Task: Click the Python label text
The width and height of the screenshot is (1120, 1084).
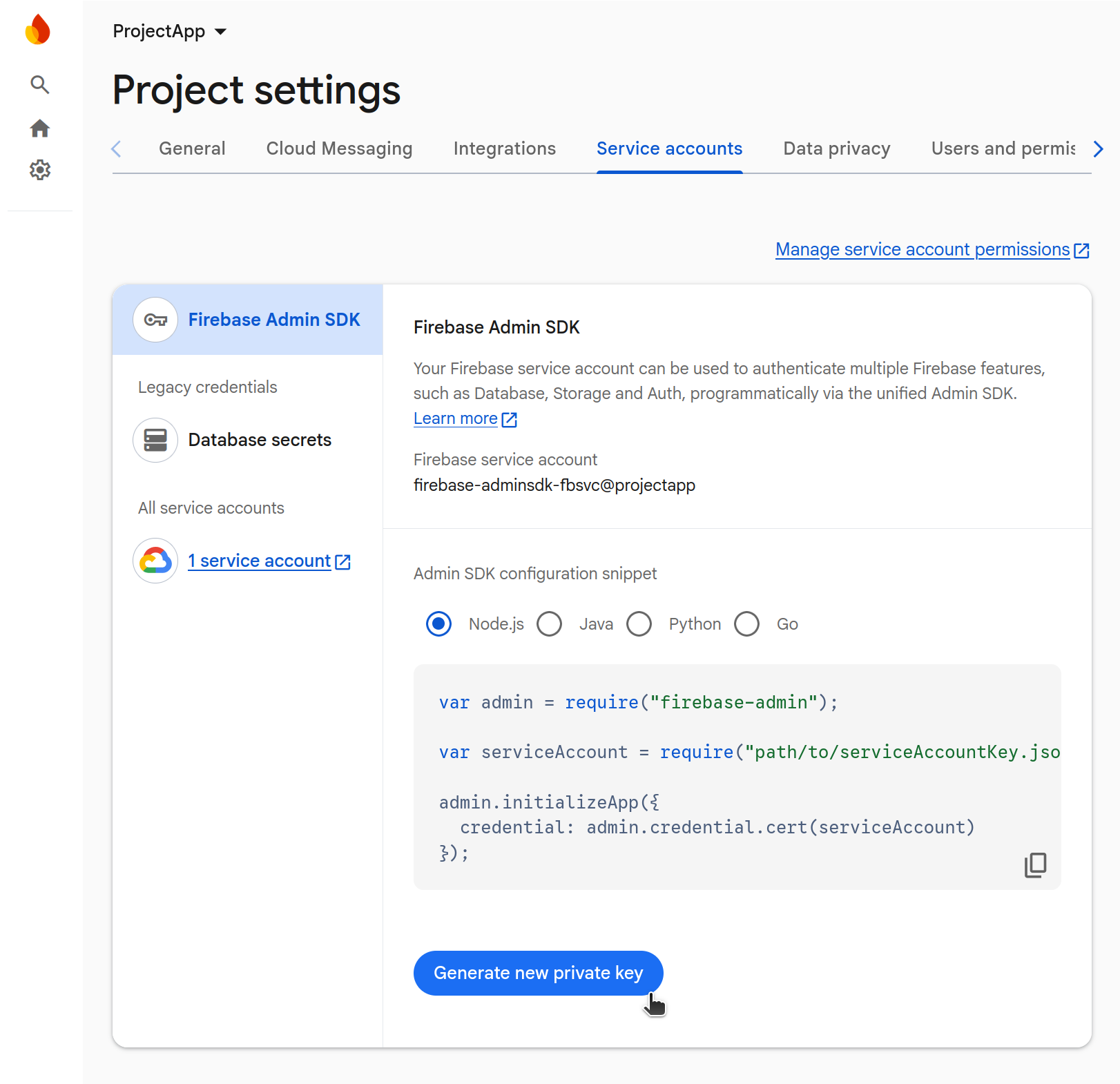Action: tap(695, 624)
